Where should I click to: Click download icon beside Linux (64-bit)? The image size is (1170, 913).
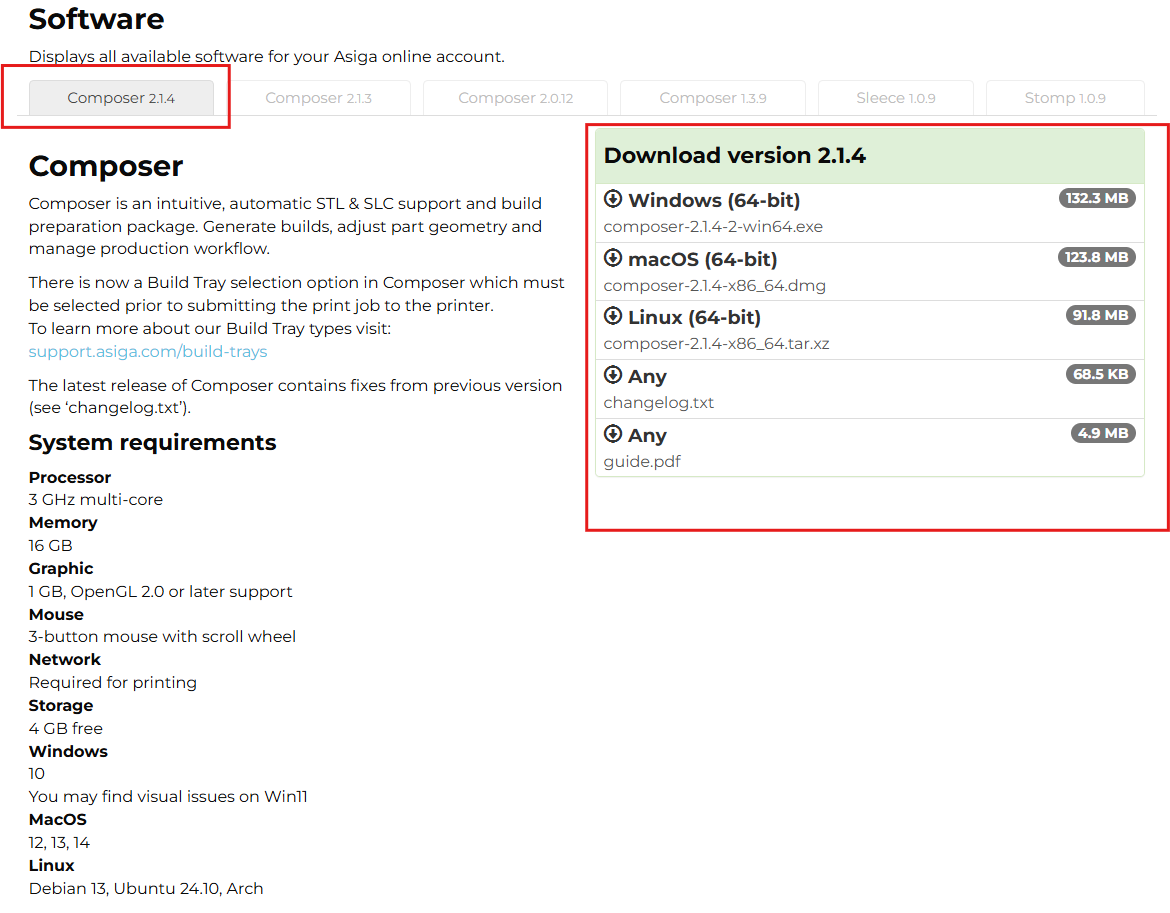click(x=613, y=316)
